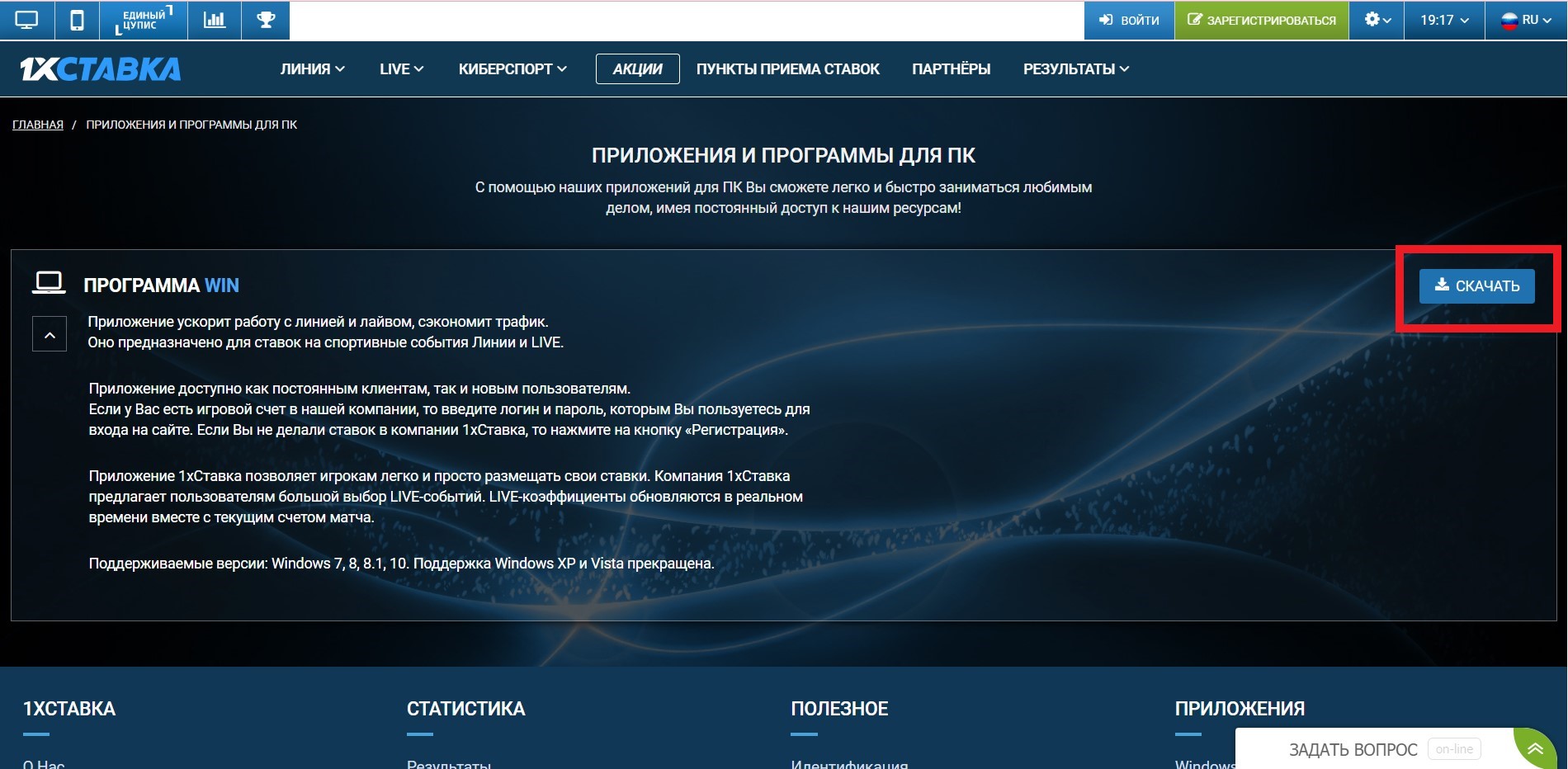
Task: Click ПРИЛОЖЕНИЯ И ПРОГРАММЫ ДЛЯ ПК breadcrumb text
Action: tap(191, 125)
